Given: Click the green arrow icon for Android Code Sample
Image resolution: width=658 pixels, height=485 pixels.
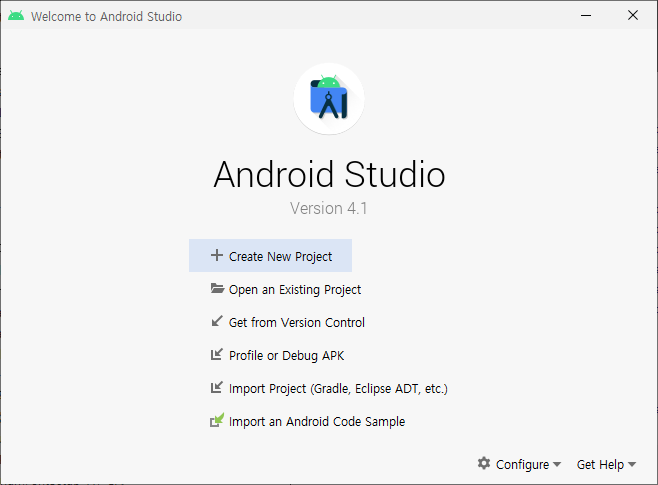Looking at the screenshot, I should pos(217,420).
